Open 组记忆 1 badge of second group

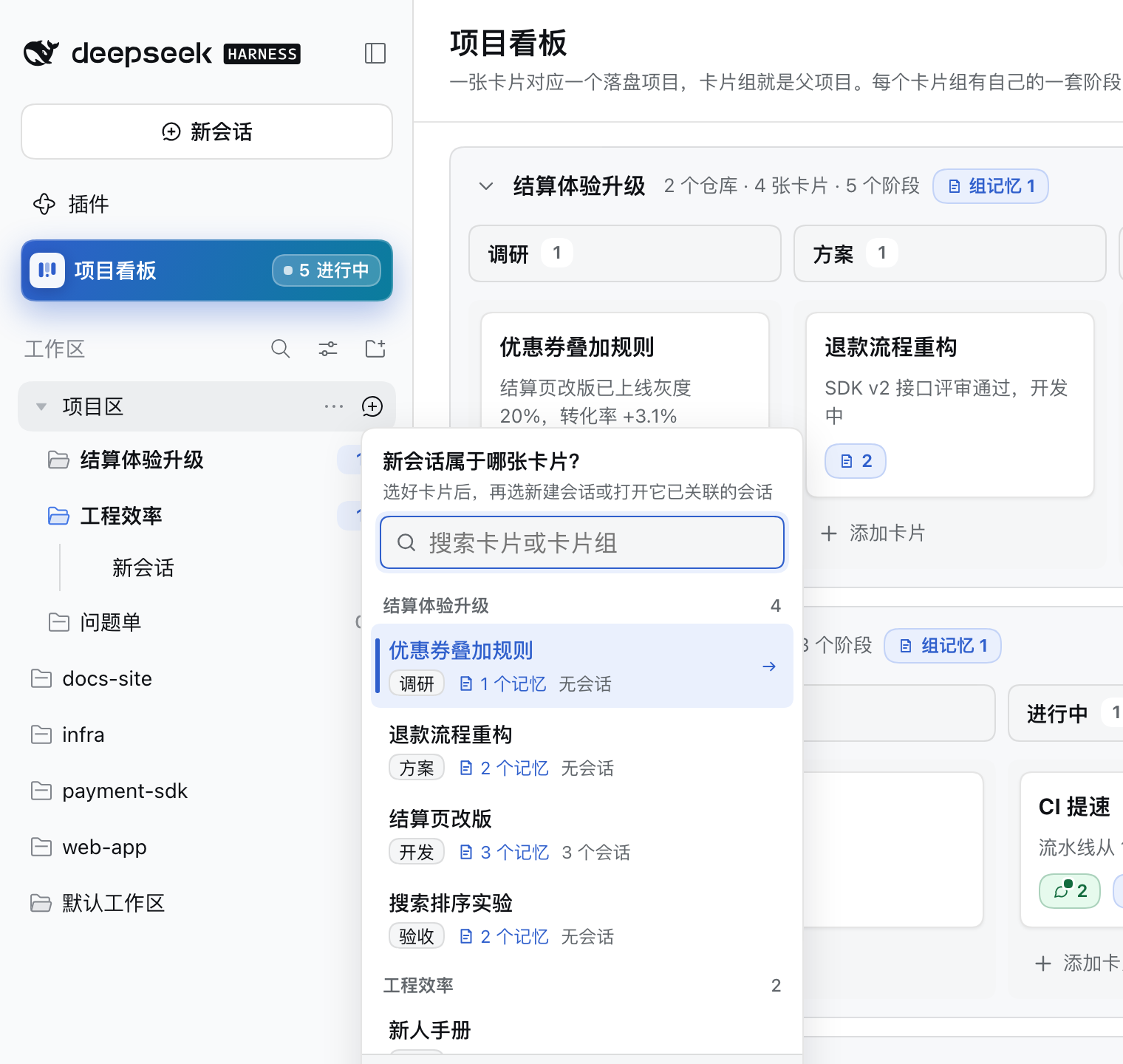tap(943, 646)
